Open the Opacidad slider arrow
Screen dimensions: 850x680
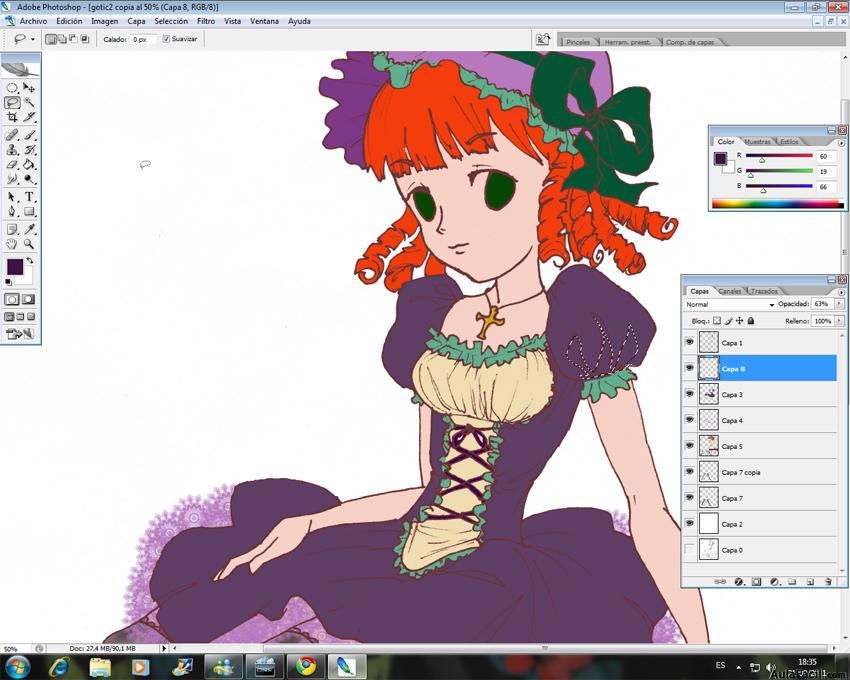(839, 304)
